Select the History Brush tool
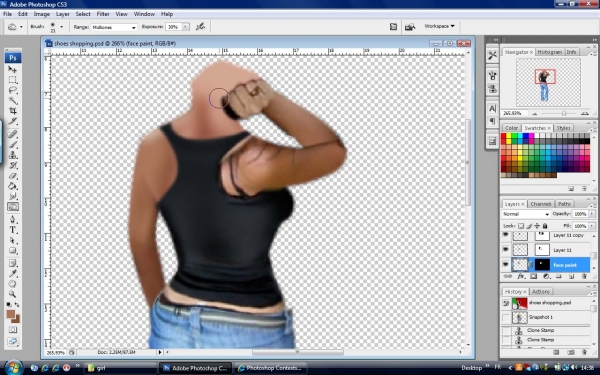This screenshot has width=600, height=375. click(13, 165)
